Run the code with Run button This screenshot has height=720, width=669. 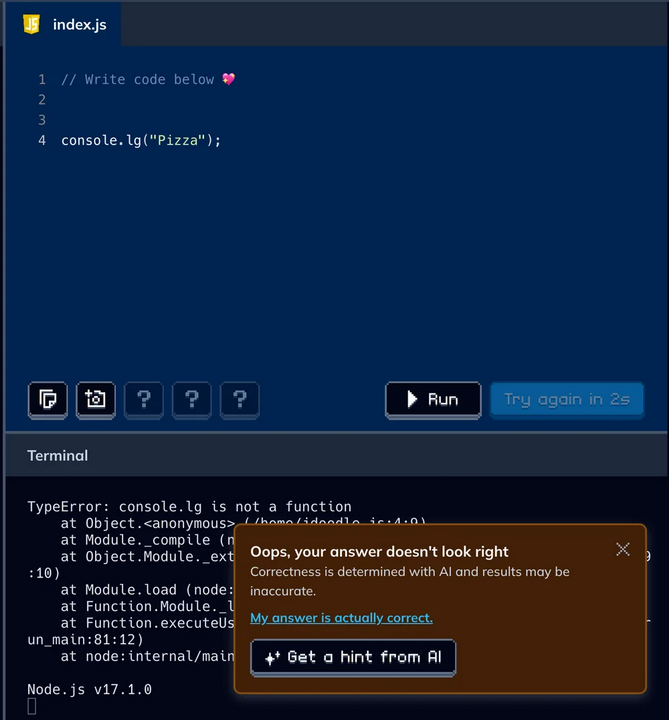tap(433, 399)
